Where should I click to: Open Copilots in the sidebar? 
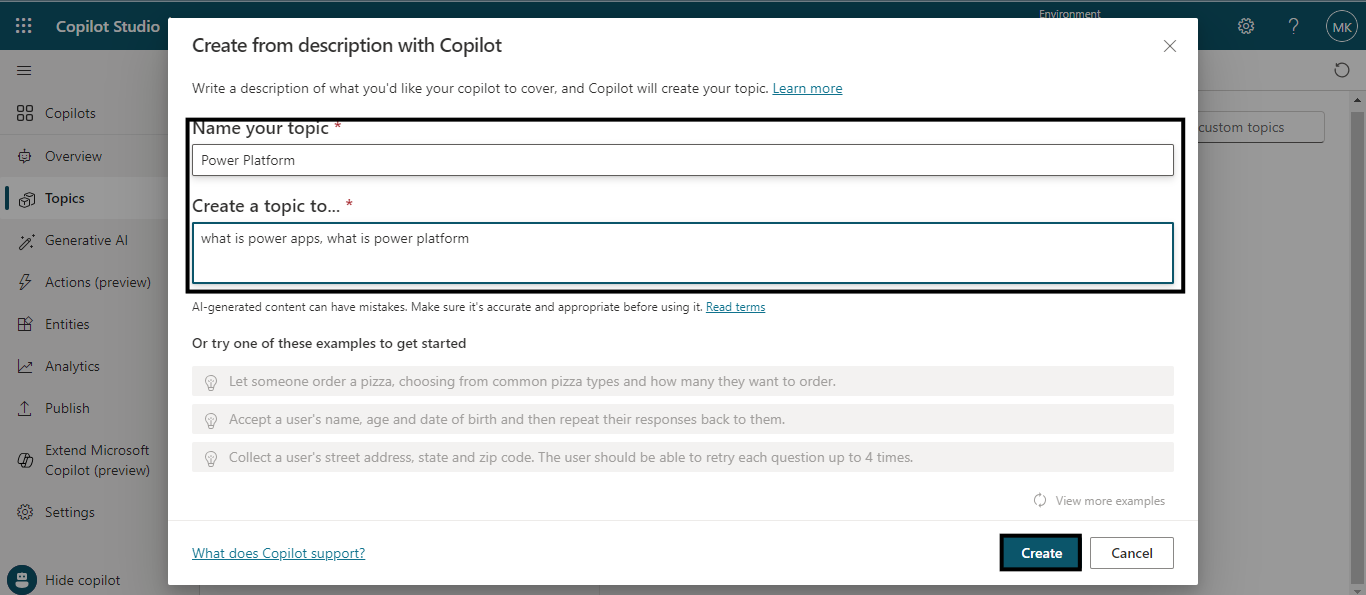coord(70,113)
